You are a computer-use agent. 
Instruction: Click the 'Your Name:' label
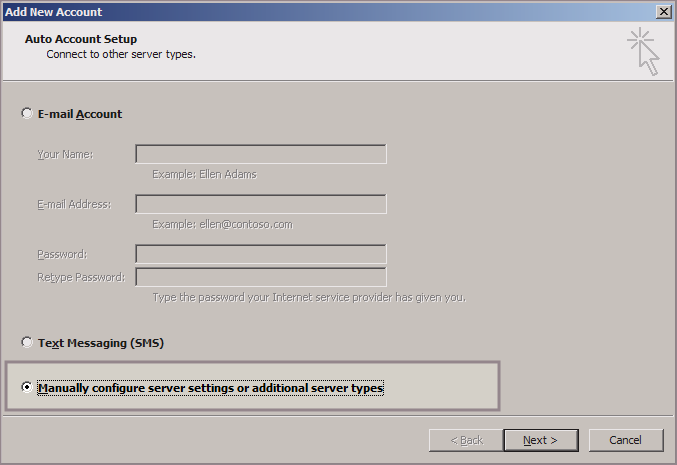(66, 154)
